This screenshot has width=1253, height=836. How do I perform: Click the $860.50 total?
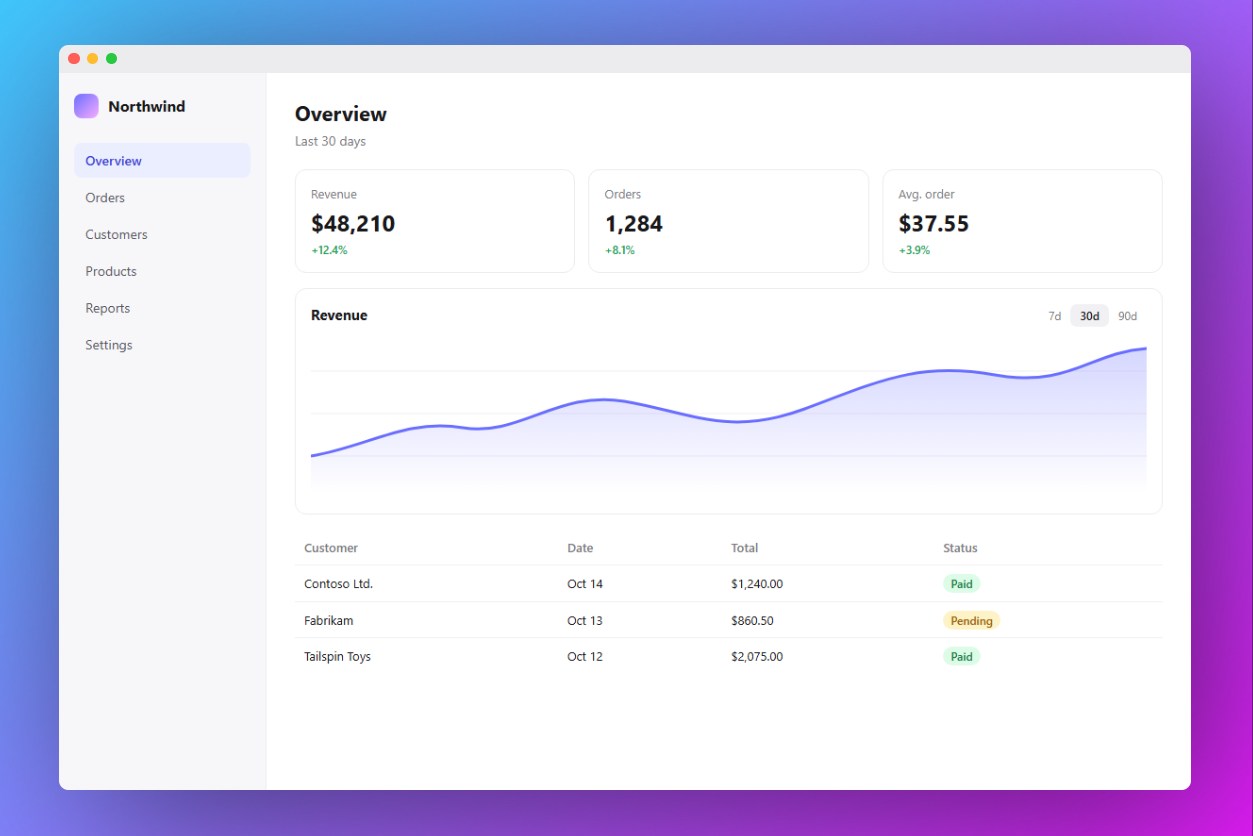pyautogui.click(x=752, y=621)
